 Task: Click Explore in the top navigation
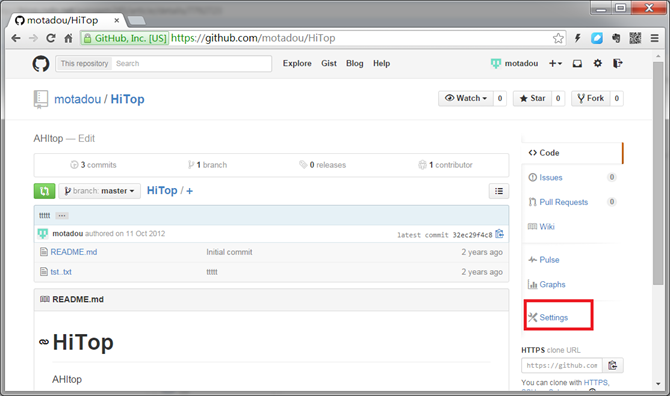click(x=297, y=64)
